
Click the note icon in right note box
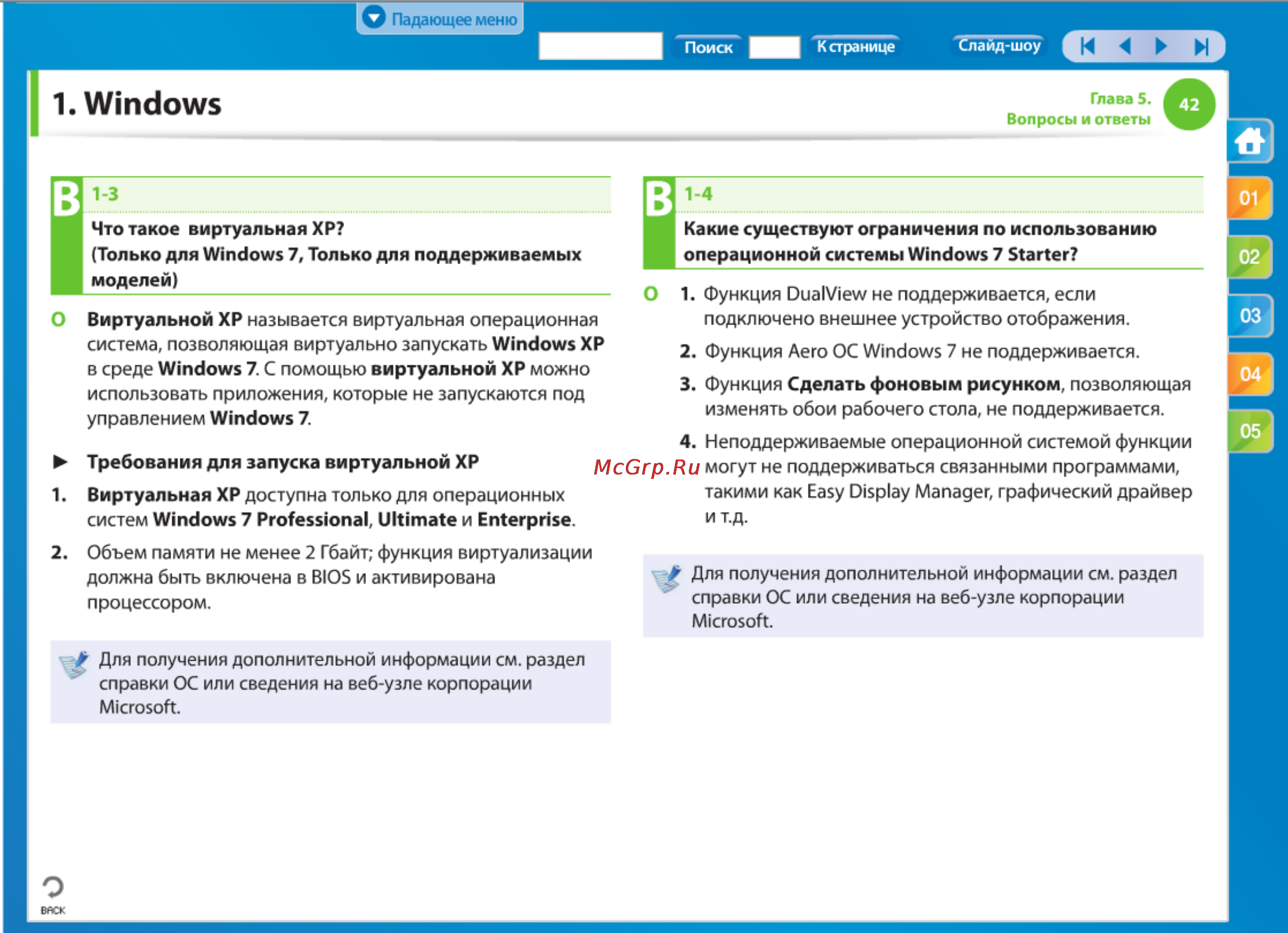tap(666, 578)
